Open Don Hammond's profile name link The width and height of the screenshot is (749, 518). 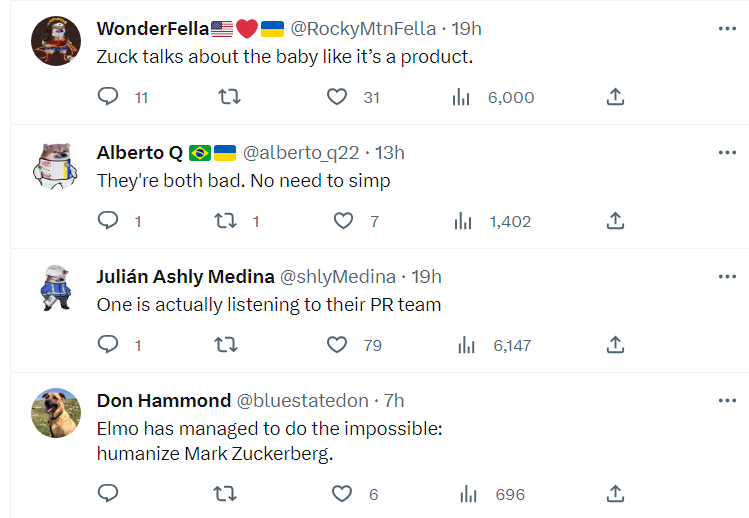164,401
